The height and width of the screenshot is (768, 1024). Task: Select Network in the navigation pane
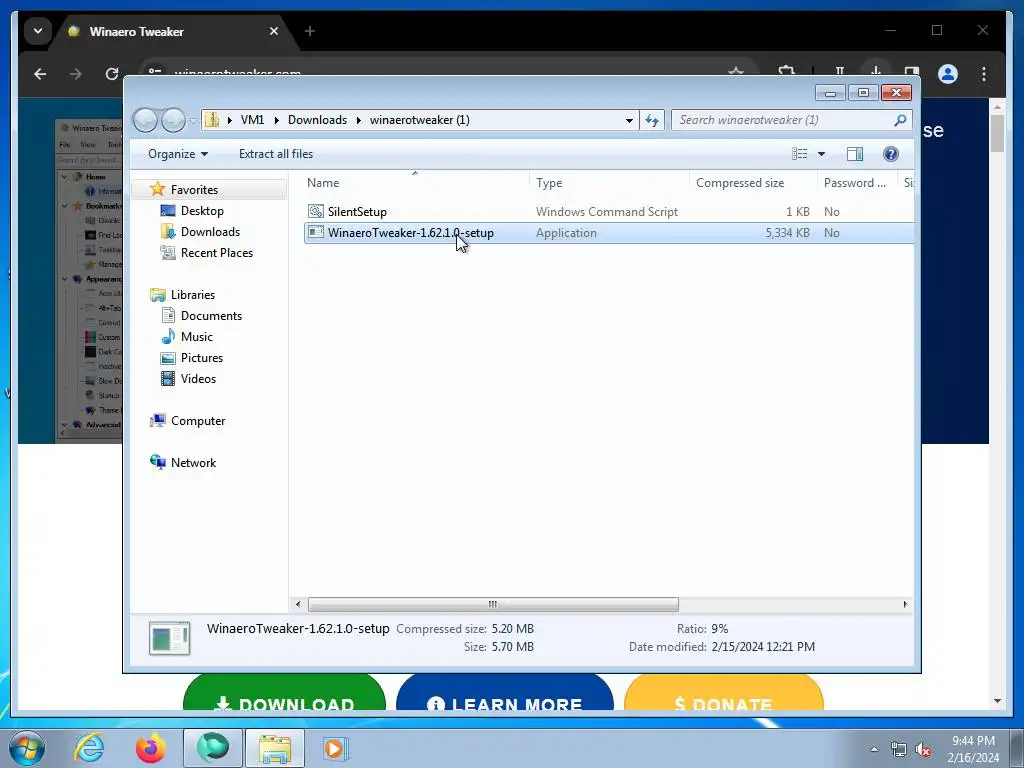[x=193, y=462]
